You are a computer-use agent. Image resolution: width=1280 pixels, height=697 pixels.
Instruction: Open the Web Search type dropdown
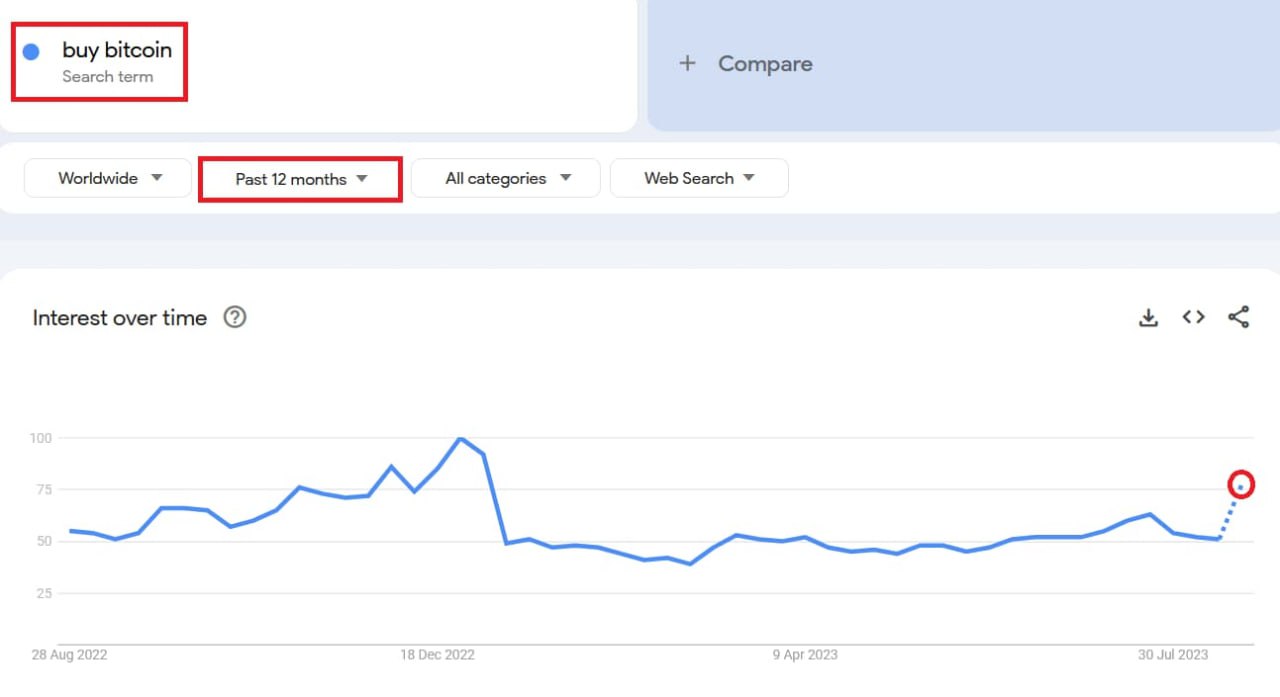point(698,178)
